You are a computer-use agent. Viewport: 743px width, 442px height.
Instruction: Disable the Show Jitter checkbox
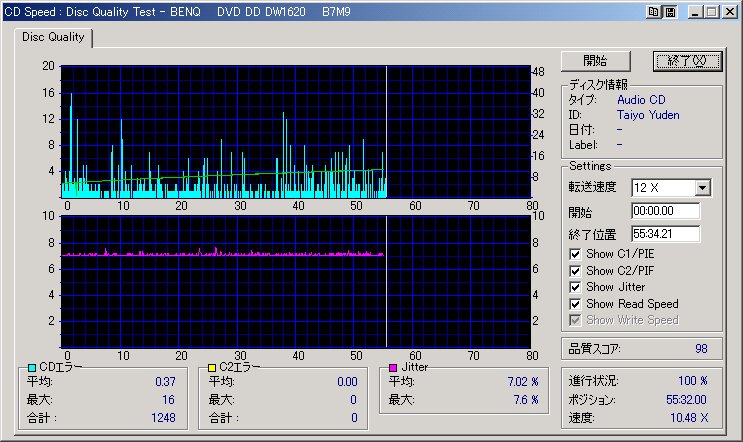tap(574, 287)
